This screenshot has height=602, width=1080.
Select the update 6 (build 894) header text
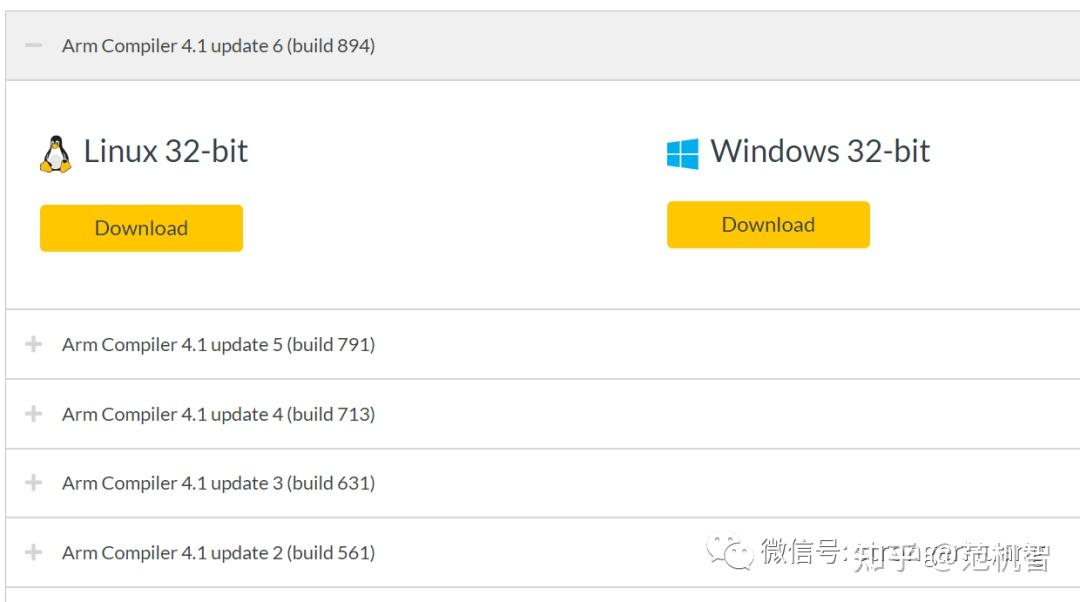[218, 46]
